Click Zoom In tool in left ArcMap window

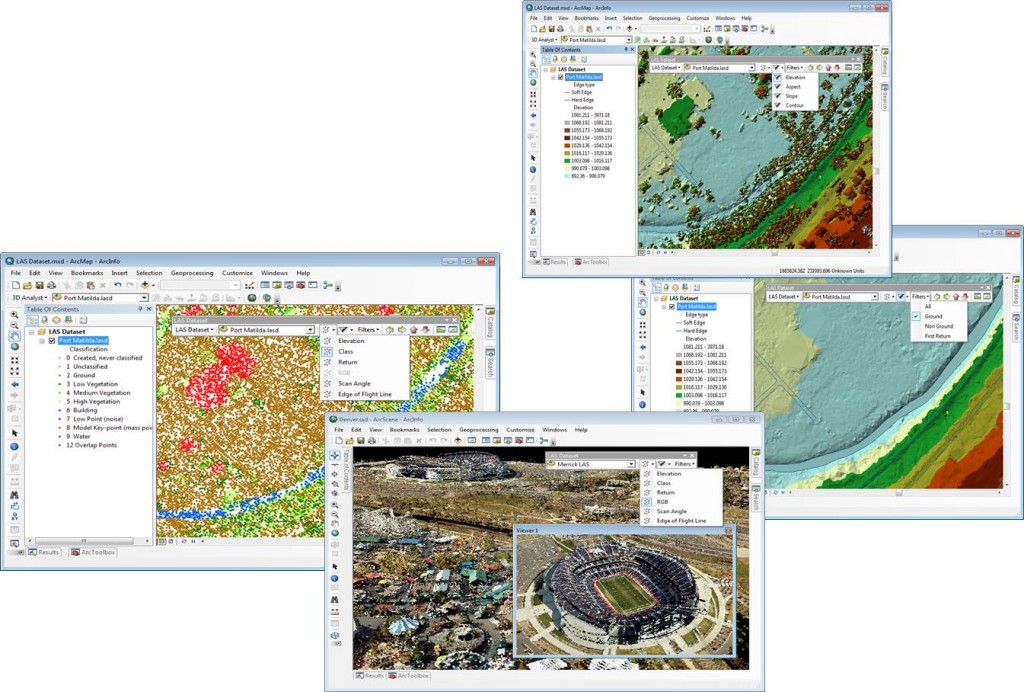click(14, 314)
